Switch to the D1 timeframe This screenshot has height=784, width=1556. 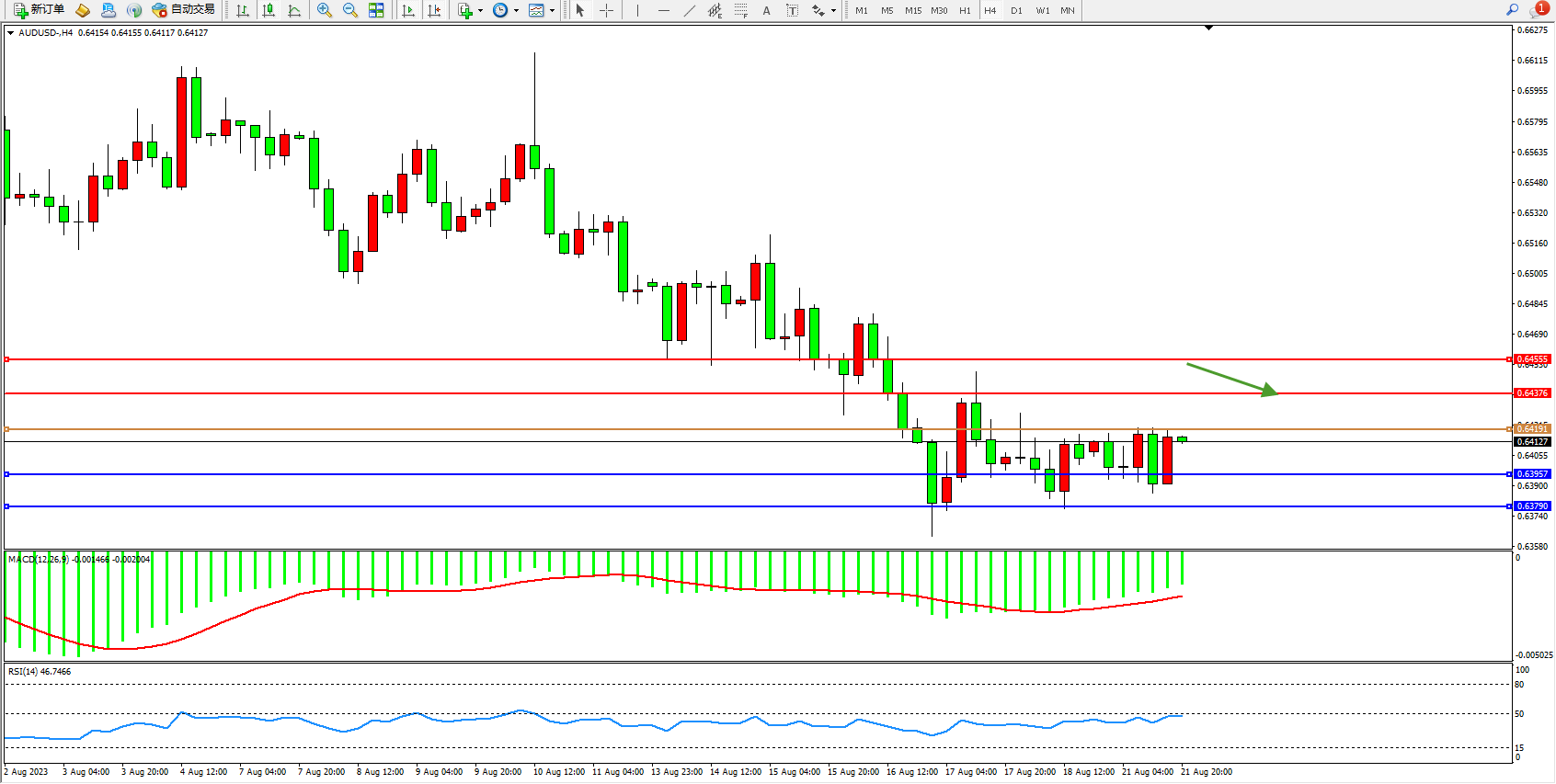tap(1016, 10)
